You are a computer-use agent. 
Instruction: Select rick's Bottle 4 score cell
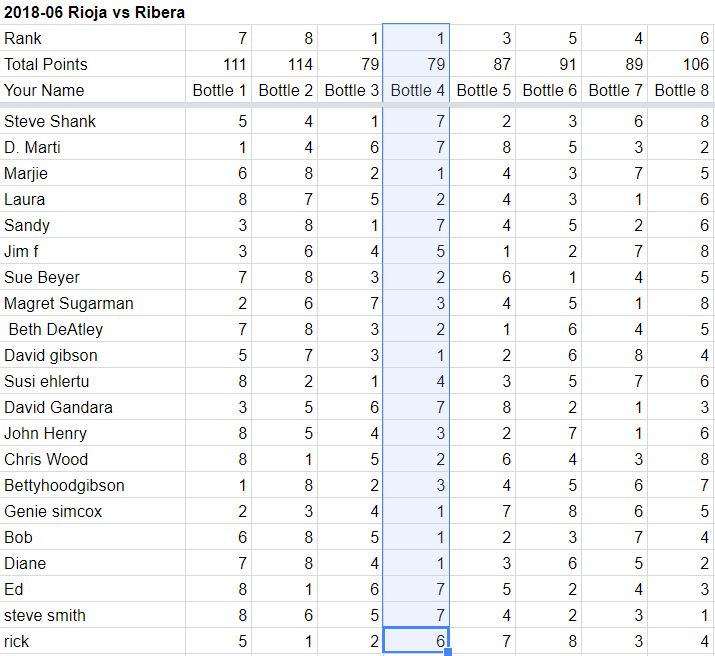pos(417,641)
